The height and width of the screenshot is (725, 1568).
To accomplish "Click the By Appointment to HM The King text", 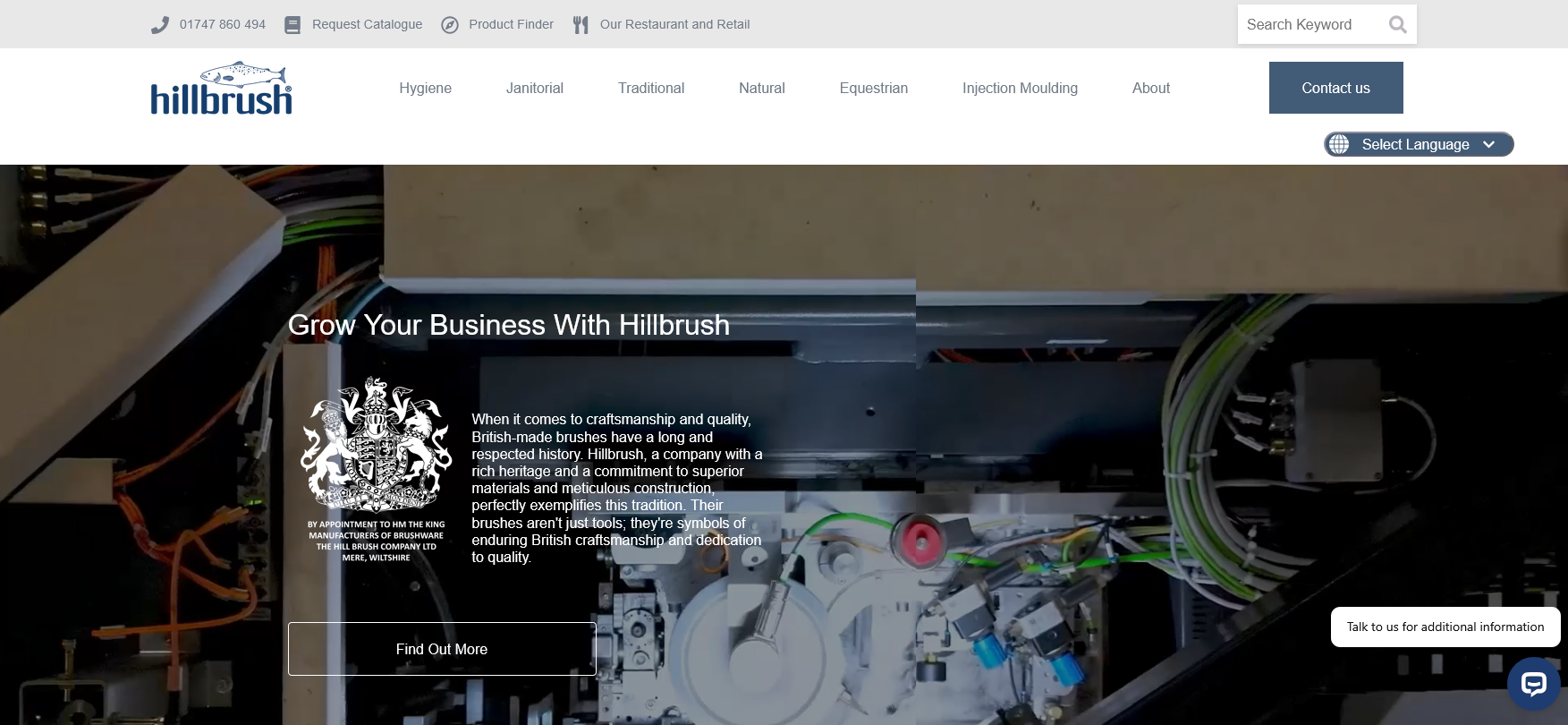I will point(377,541).
